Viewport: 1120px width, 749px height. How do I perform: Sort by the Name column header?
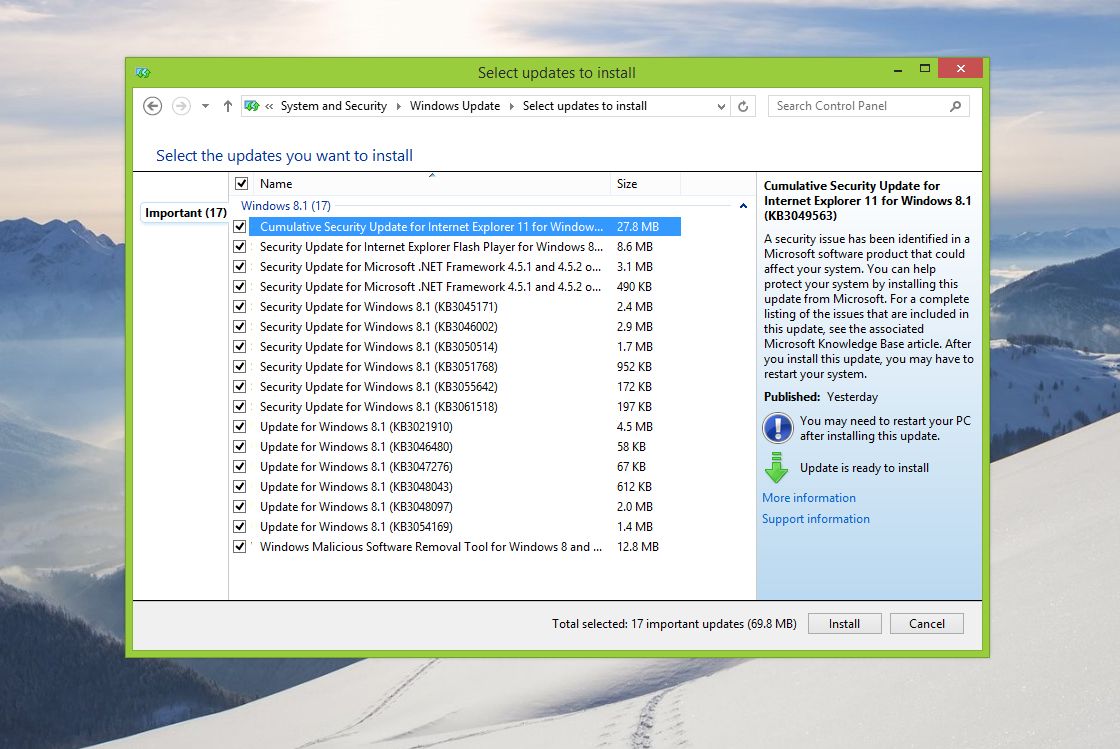coord(431,184)
